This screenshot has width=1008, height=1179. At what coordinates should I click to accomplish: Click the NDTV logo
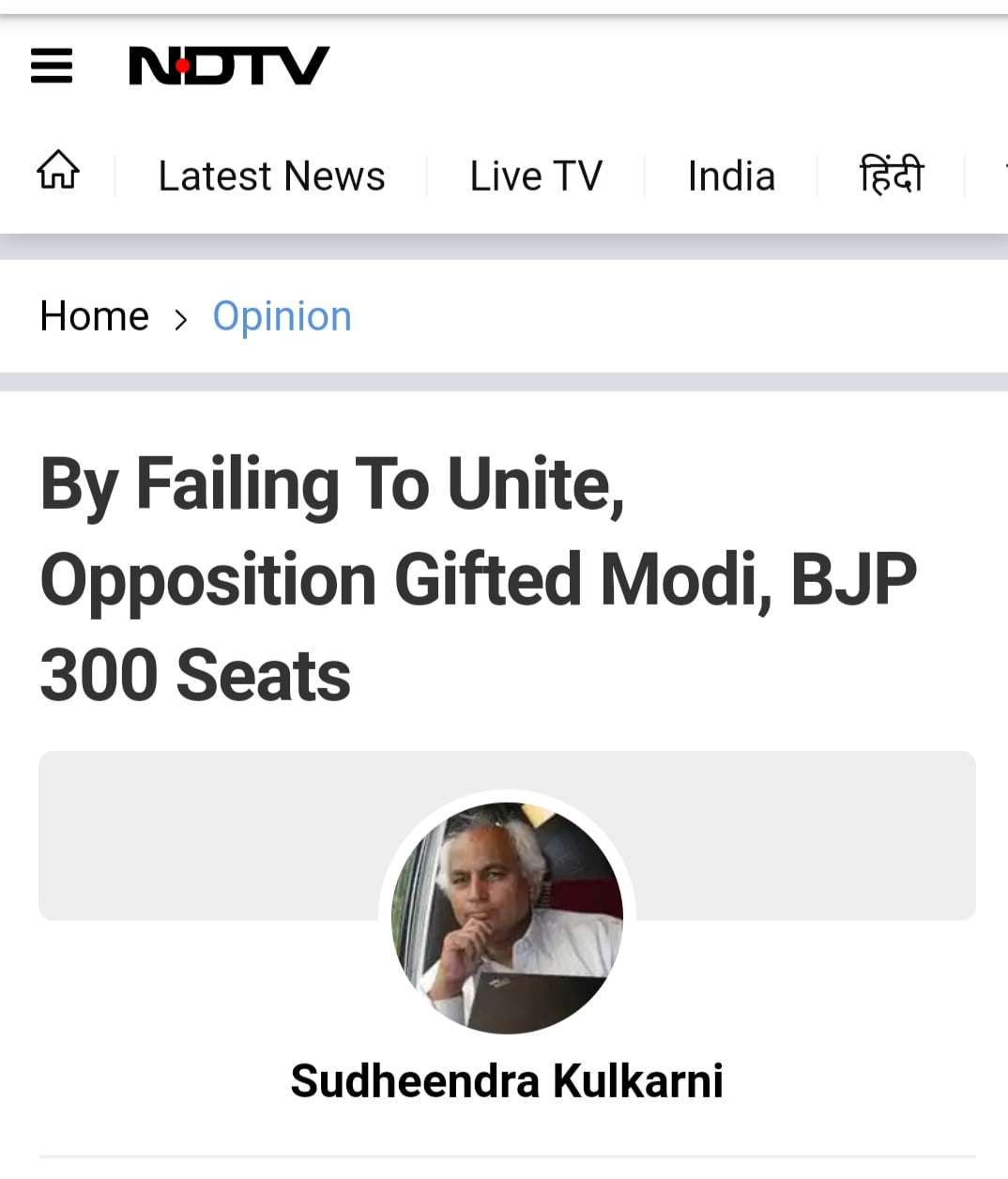[228, 66]
